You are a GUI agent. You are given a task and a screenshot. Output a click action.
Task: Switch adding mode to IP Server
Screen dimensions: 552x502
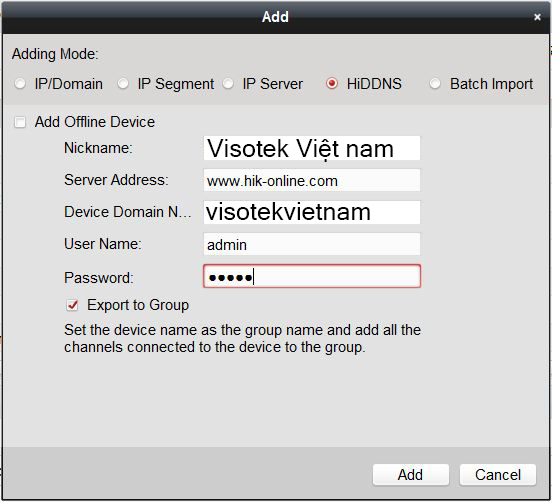click(x=228, y=84)
